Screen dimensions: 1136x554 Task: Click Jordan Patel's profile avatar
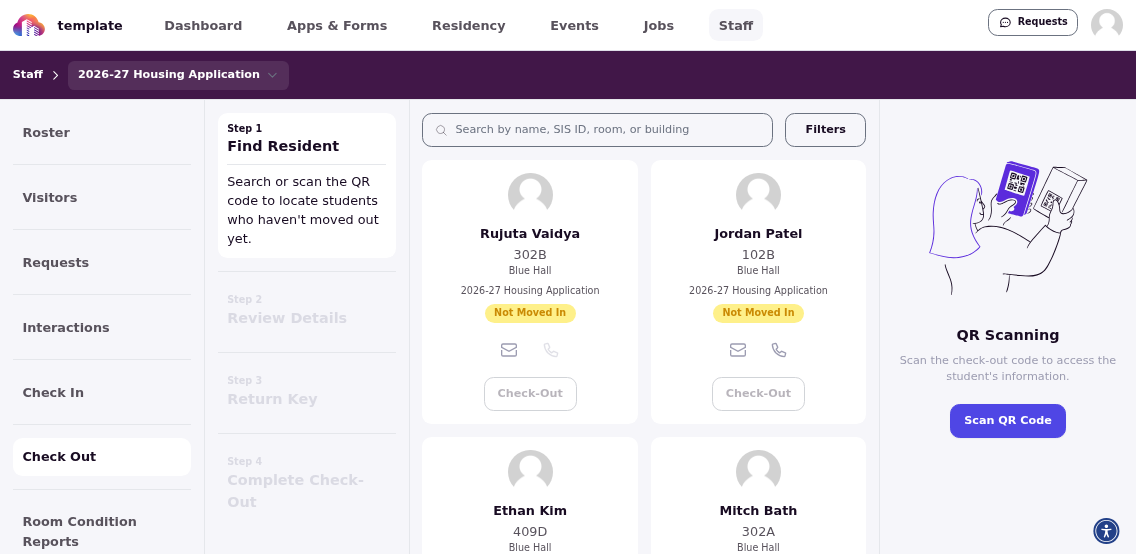coord(758,196)
